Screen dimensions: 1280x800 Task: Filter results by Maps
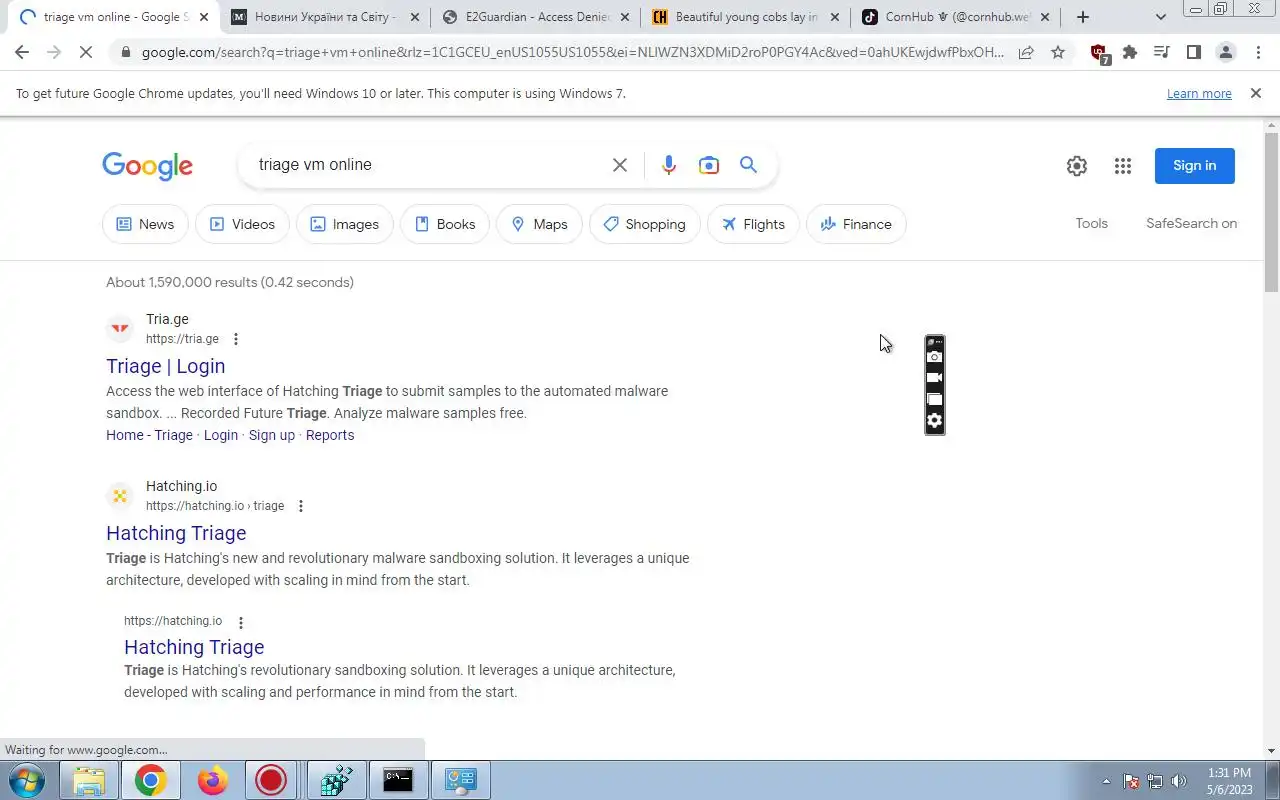tap(539, 224)
